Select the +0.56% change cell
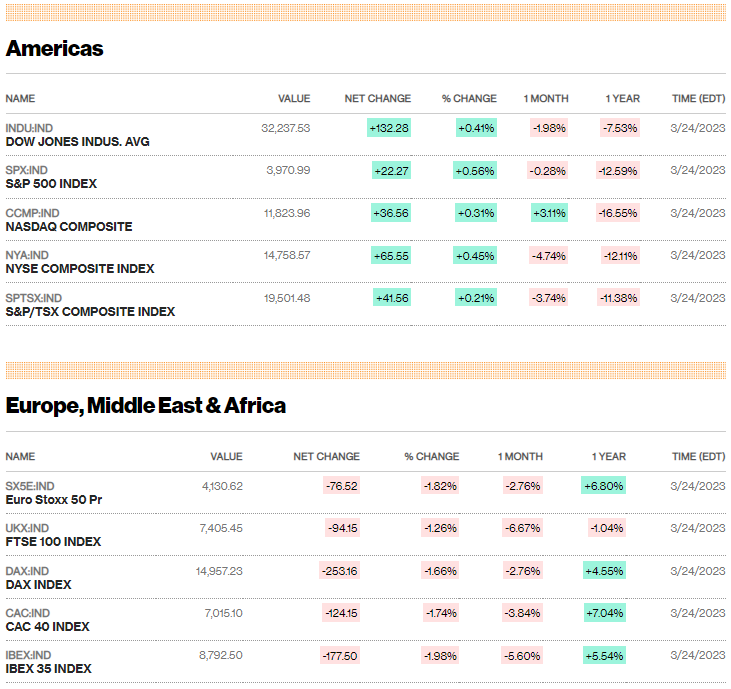The height and width of the screenshot is (689, 731). pos(475,171)
